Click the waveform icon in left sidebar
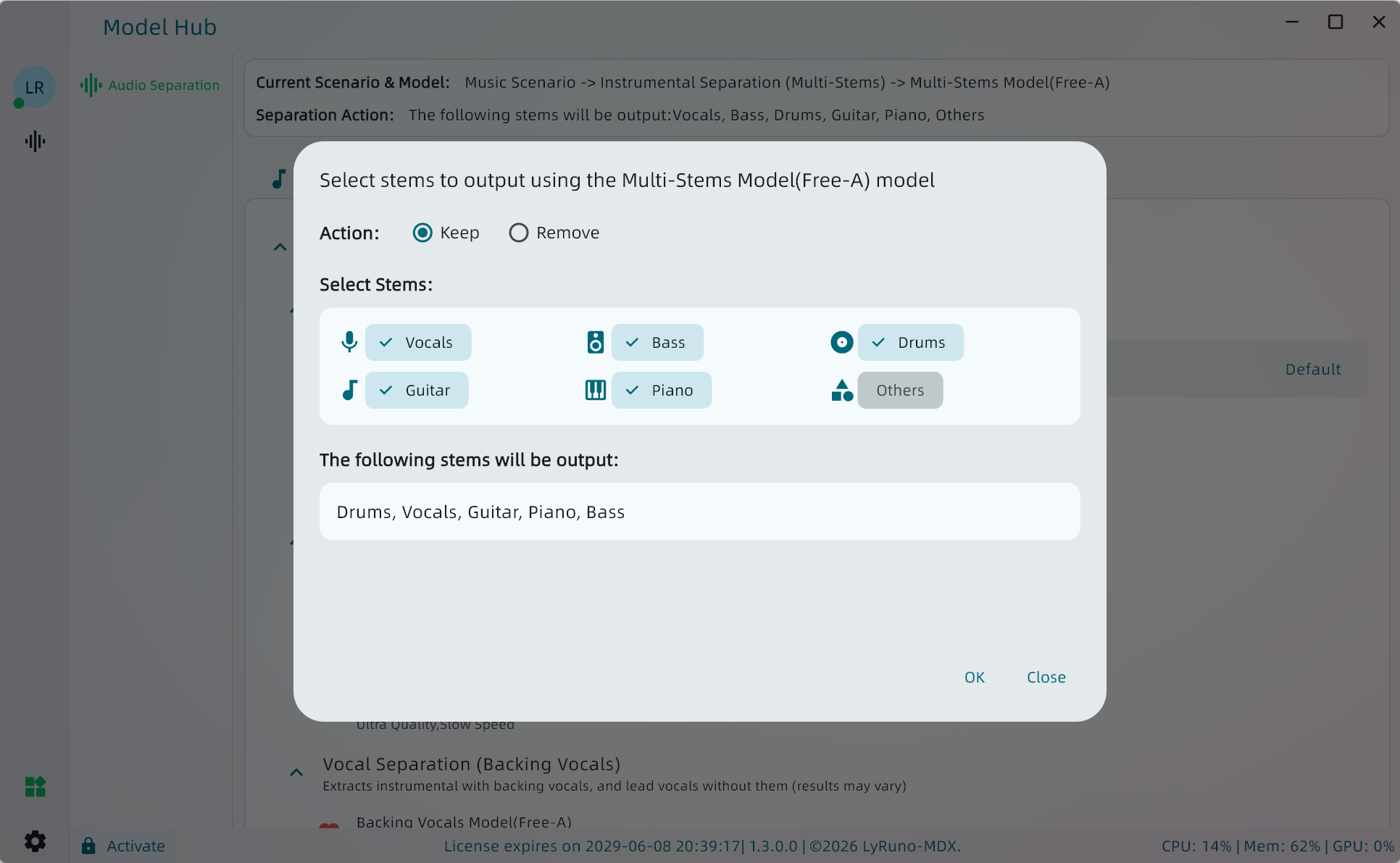The height and width of the screenshot is (863, 1400). [35, 141]
